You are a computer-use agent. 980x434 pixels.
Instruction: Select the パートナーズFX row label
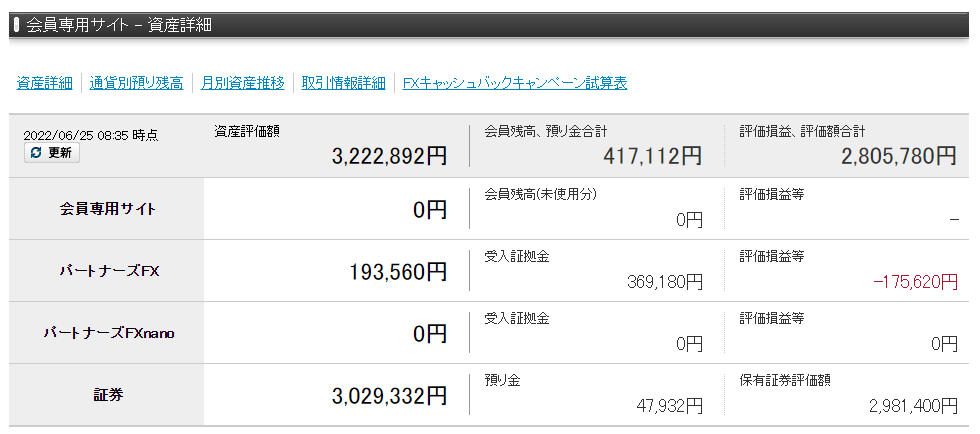click(108, 271)
